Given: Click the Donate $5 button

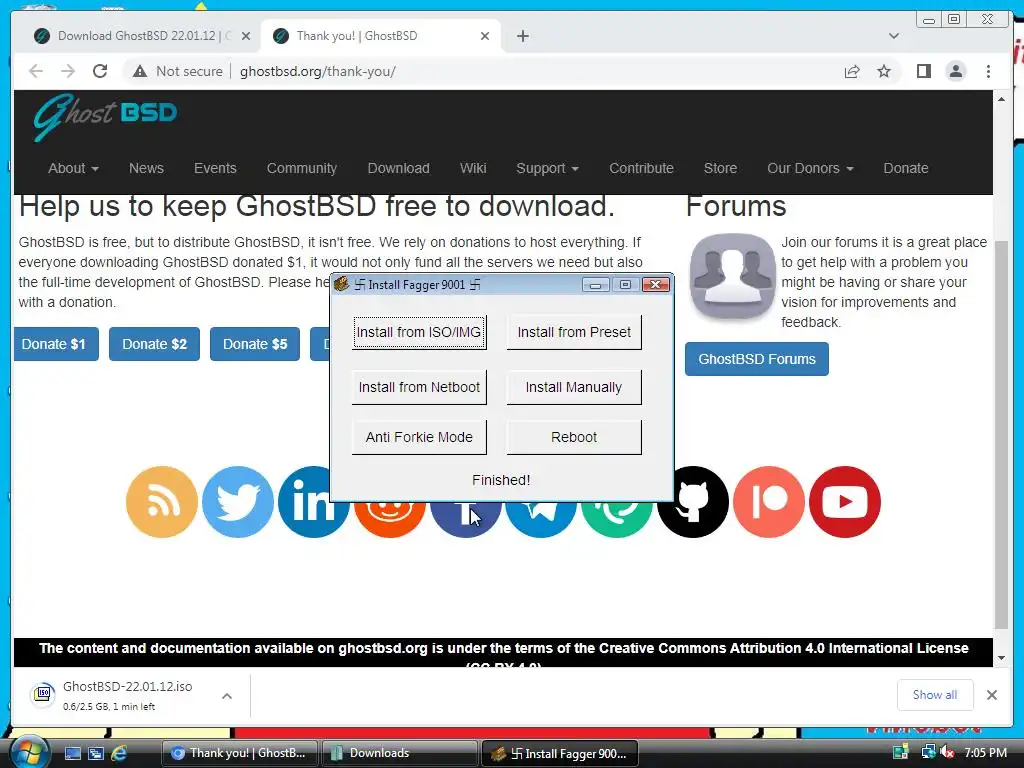Looking at the screenshot, I should click(x=255, y=344).
